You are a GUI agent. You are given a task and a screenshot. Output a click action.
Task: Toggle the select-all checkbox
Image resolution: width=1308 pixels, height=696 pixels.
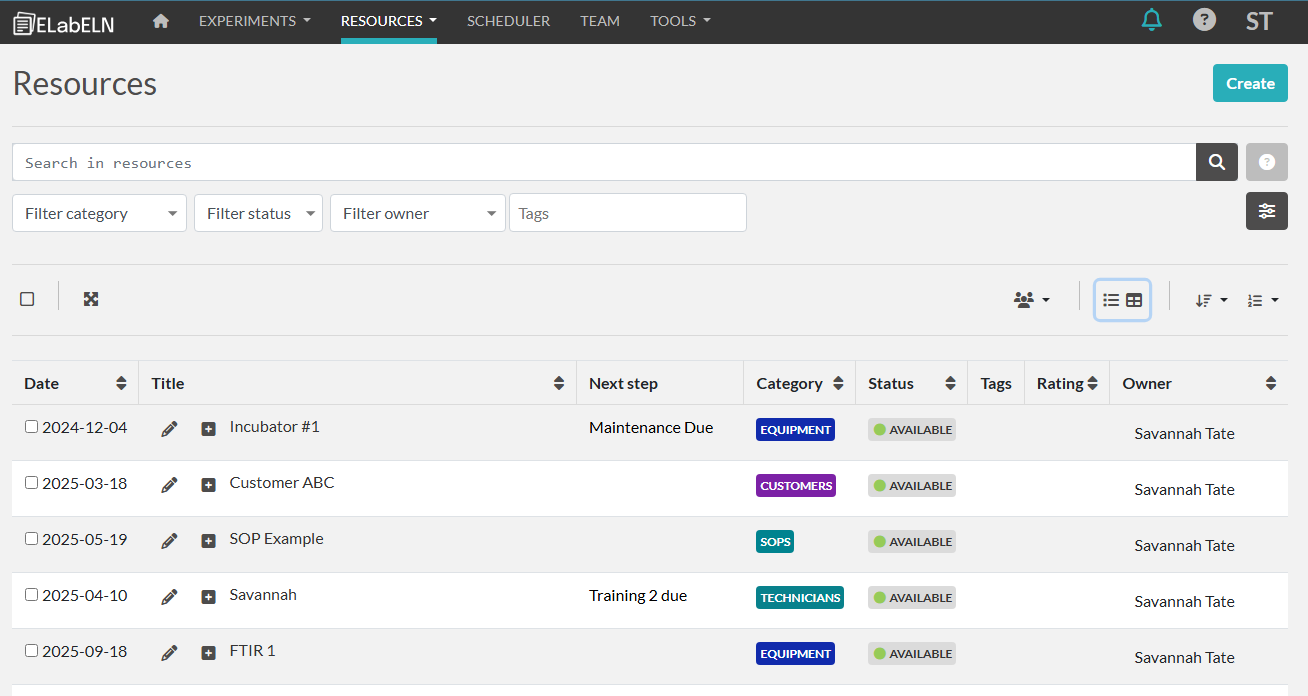[27, 299]
